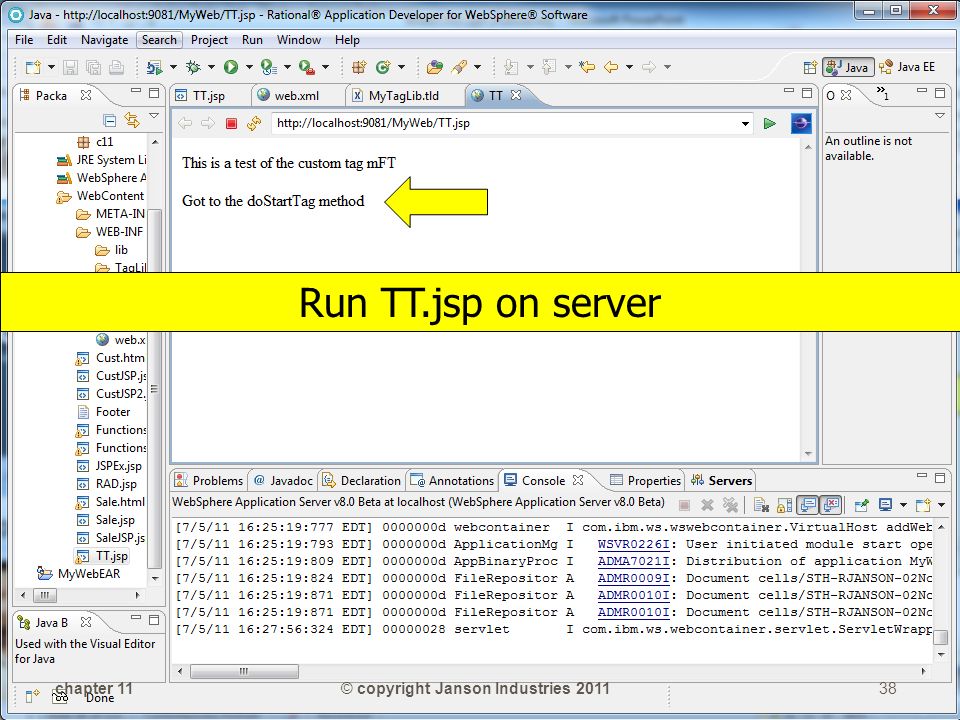Open the Navigate menu
This screenshot has width=960, height=720.
[105, 40]
